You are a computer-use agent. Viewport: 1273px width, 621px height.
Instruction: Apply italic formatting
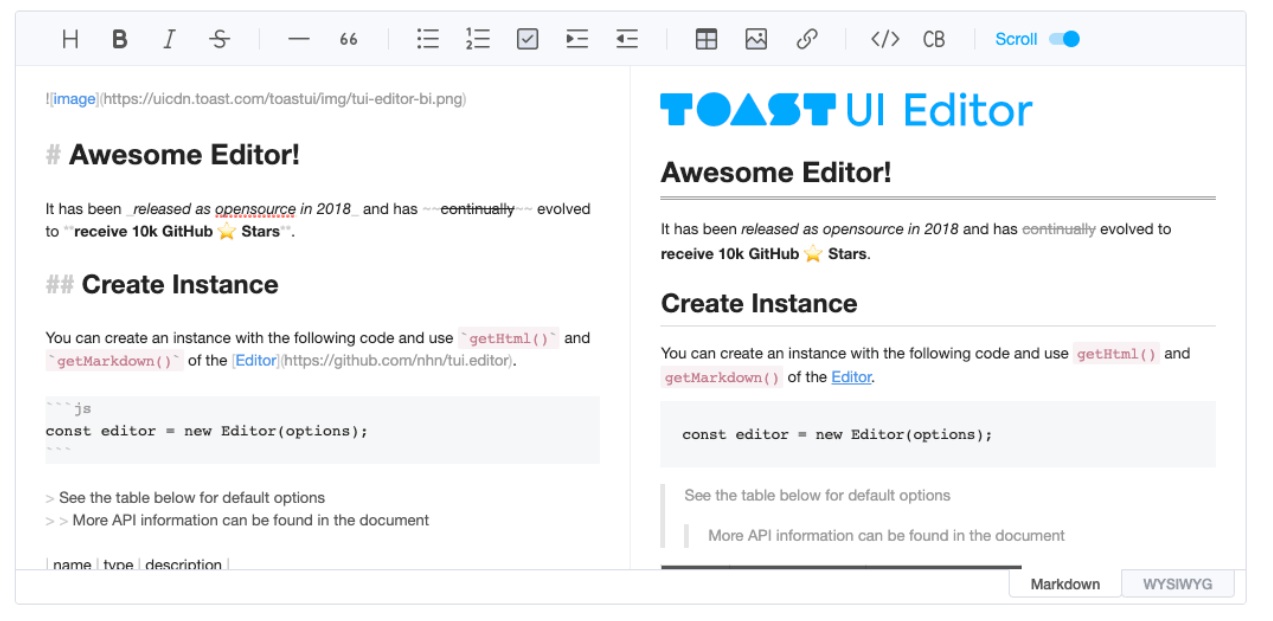169,39
